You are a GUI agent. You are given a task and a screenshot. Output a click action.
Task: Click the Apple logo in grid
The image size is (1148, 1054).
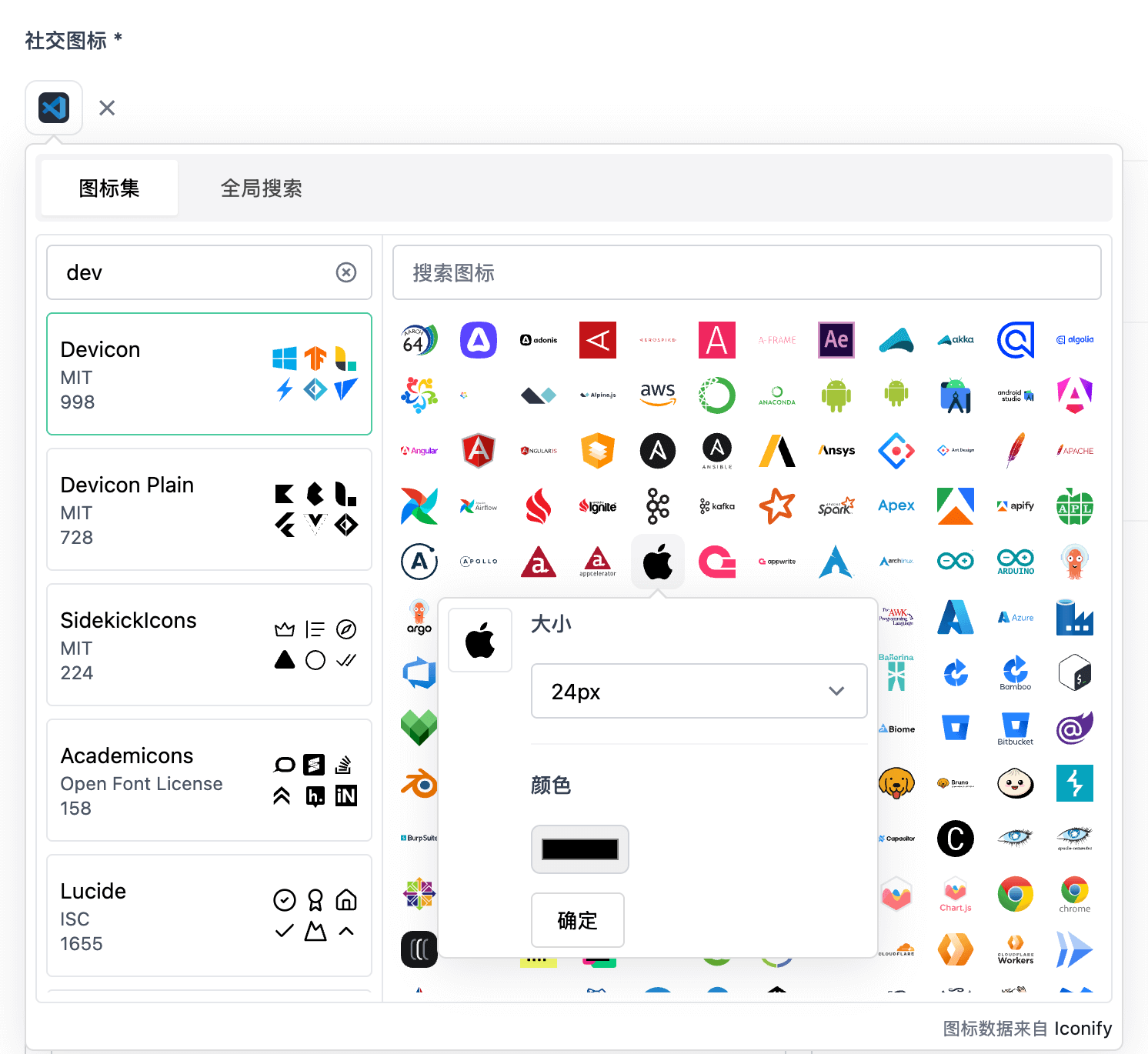tap(658, 562)
